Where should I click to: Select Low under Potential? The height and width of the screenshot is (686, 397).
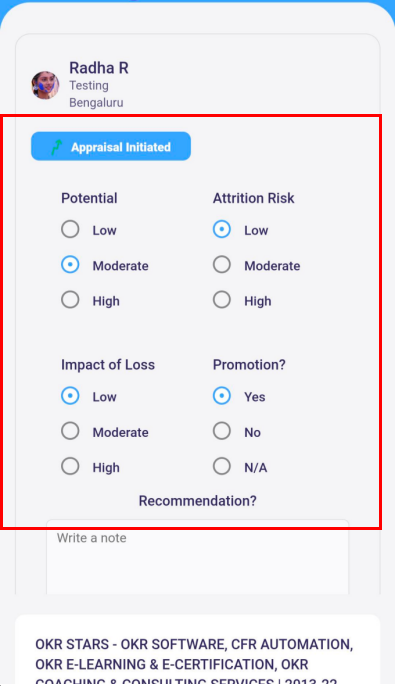tap(70, 229)
